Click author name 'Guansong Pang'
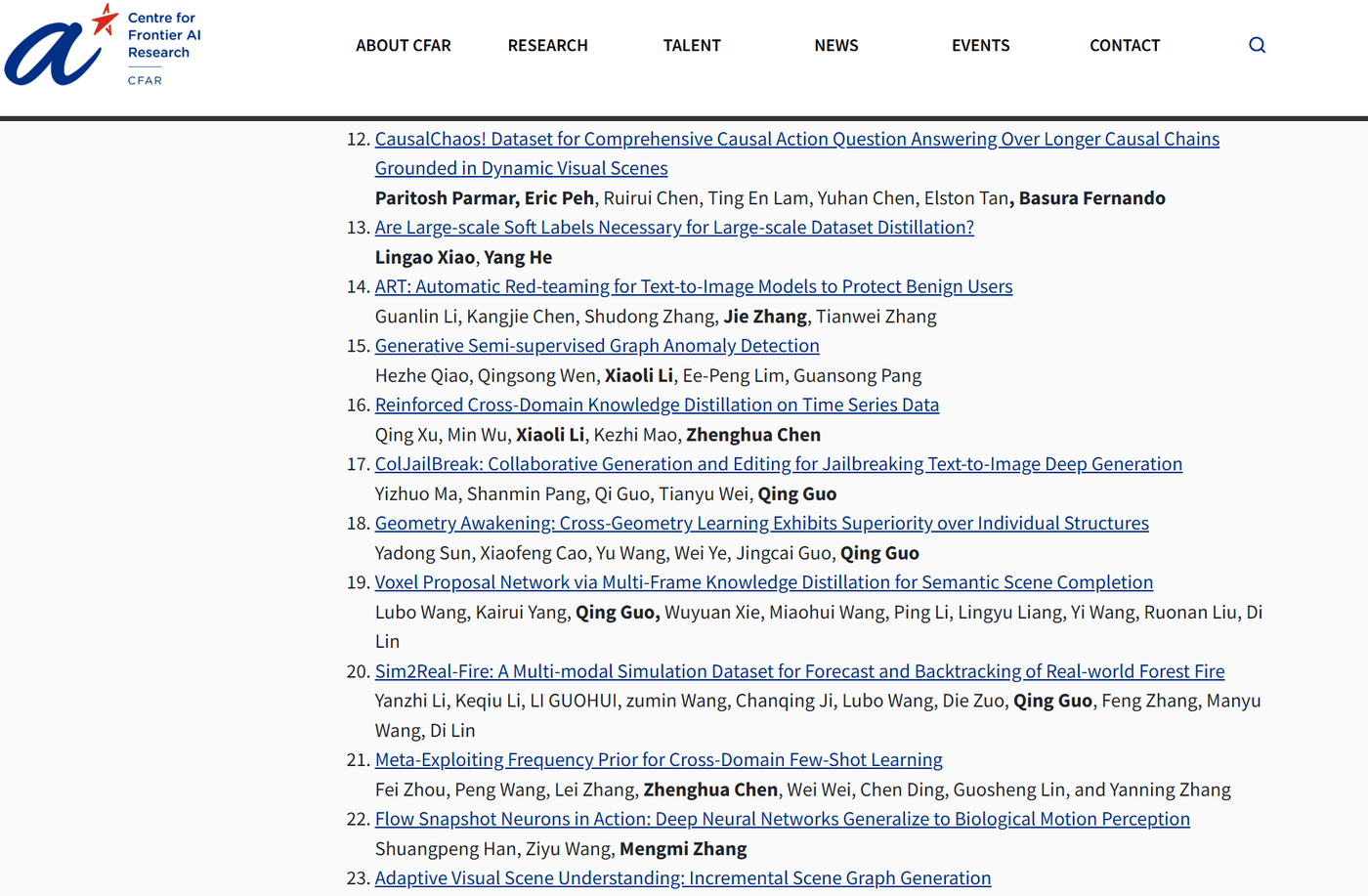1368x896 pixels. (x=857, y=375)
